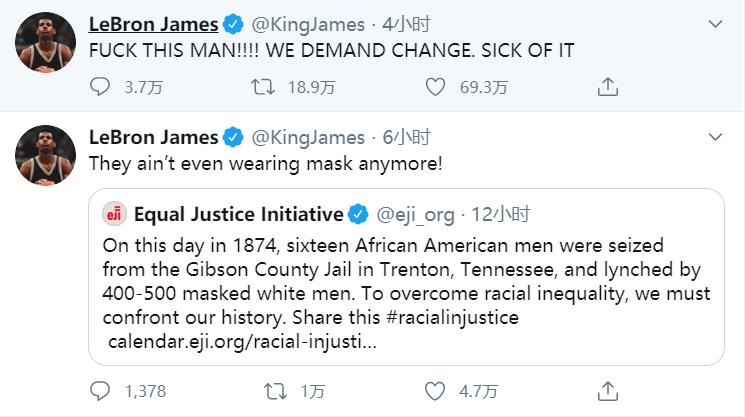Reply to the "FUCK THIS MAN" tweet
The image size is (745, 417).
[x=101, y=88]
